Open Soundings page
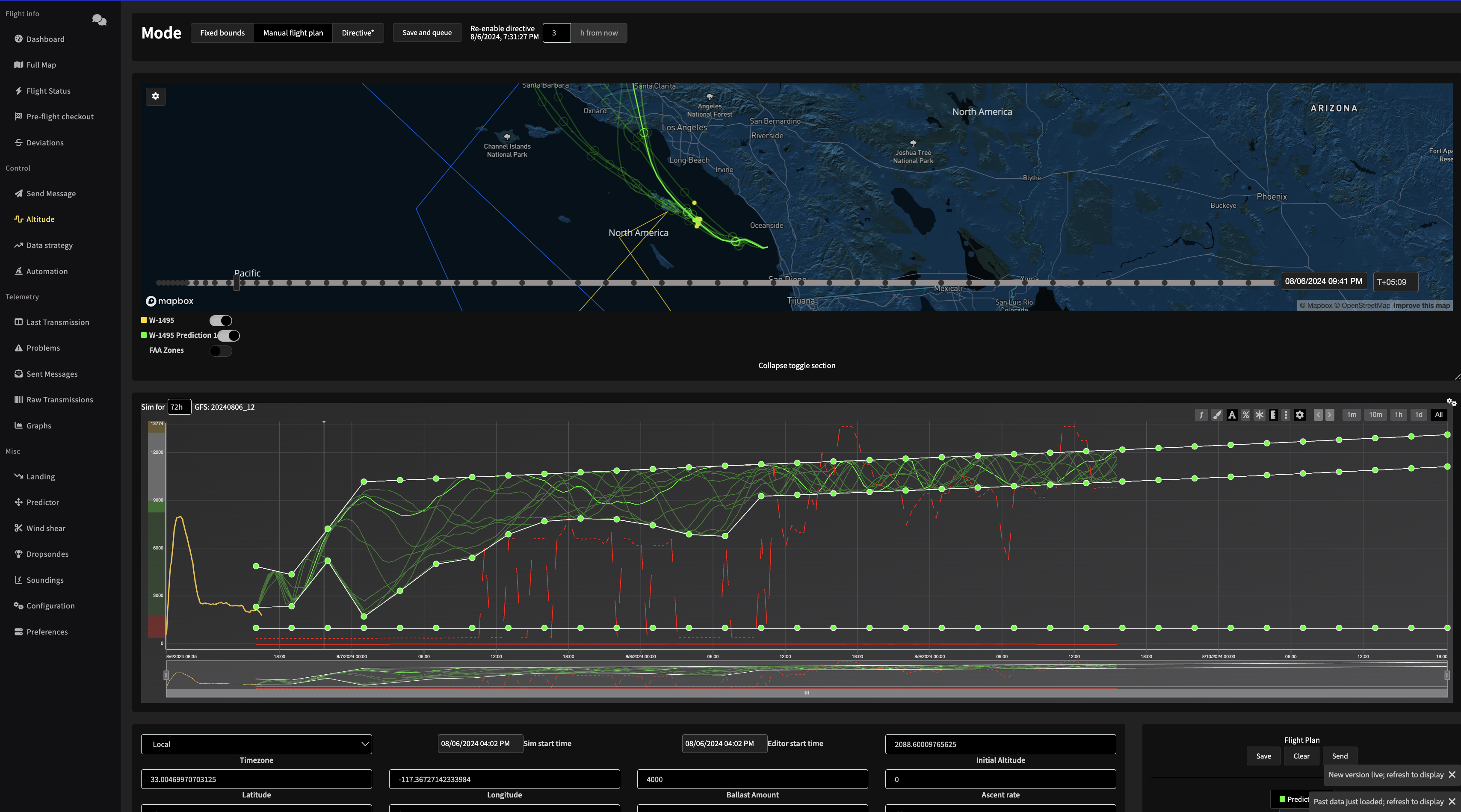Viewport: 1461px width, 812px height. pos(45,579)
